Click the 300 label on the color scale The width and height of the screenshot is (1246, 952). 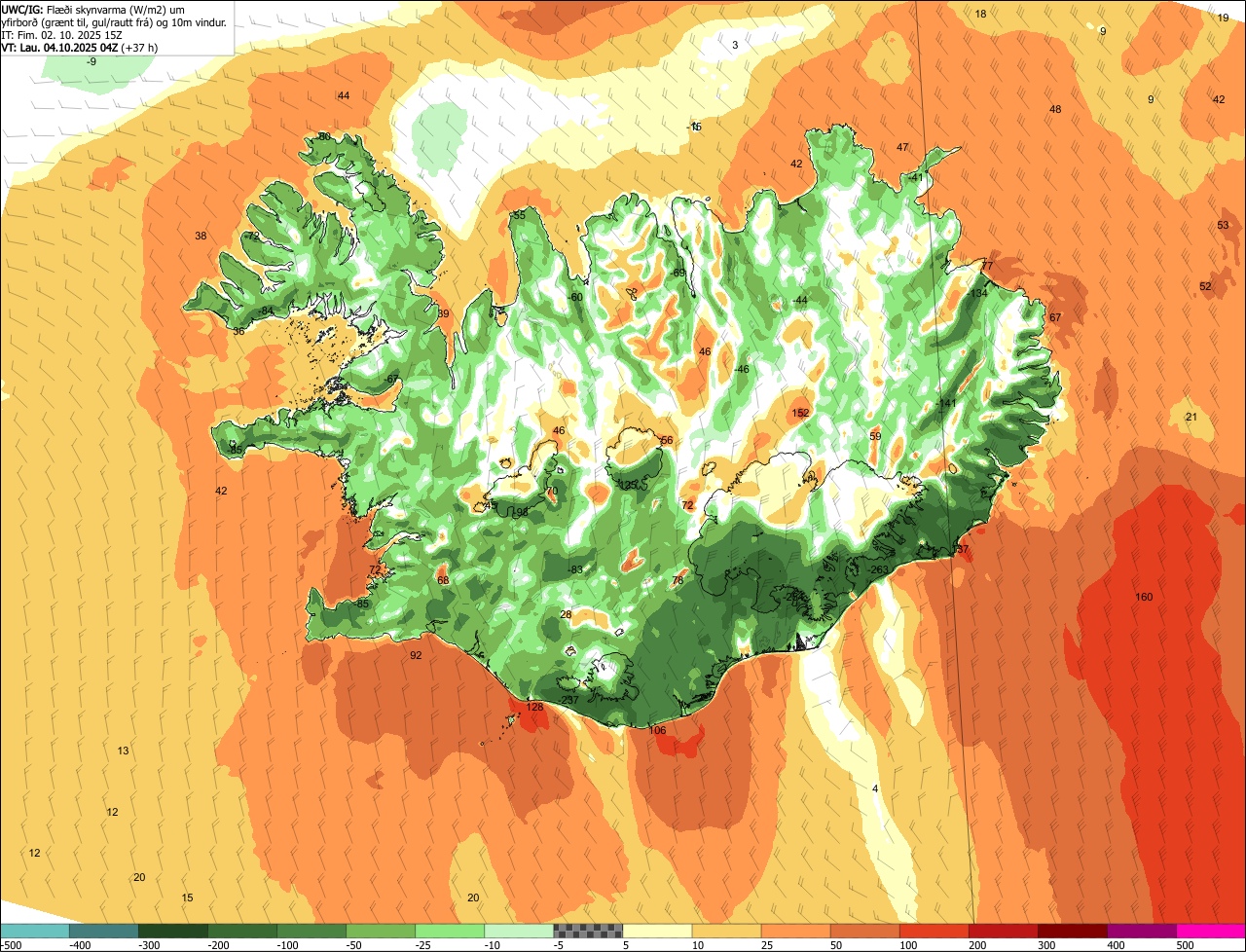point(1044,944)
